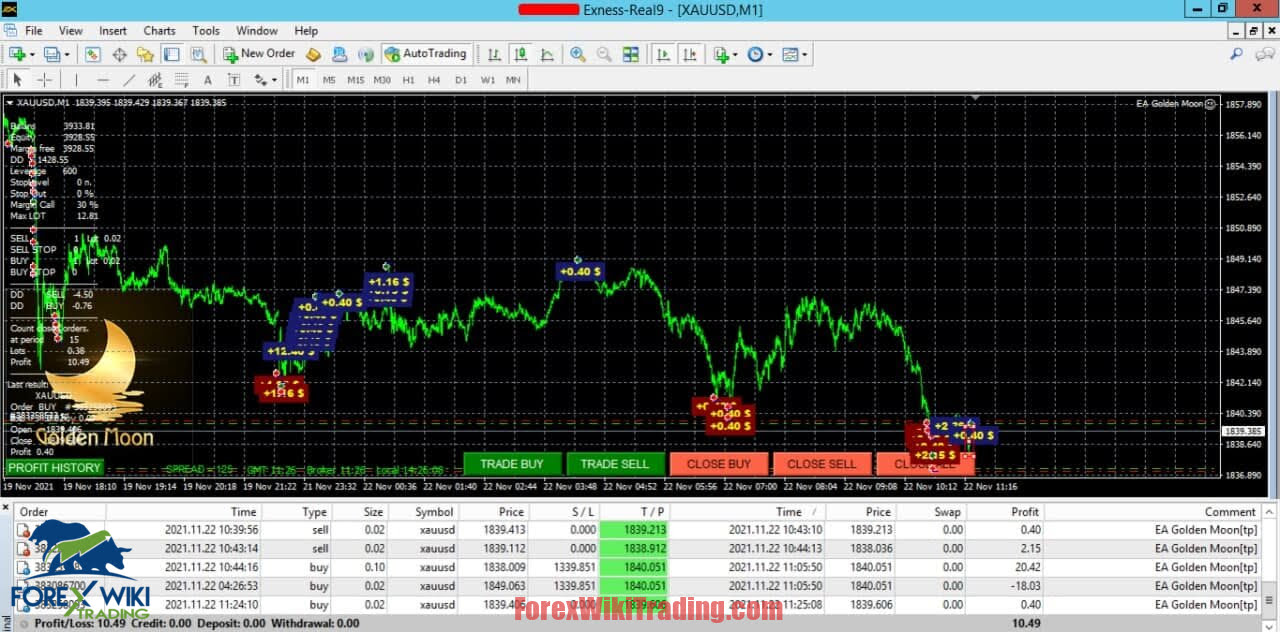This screenshot has width=1280, height=632.
Task: Toggle the Data Window icon
Action: tap(119, 54)
